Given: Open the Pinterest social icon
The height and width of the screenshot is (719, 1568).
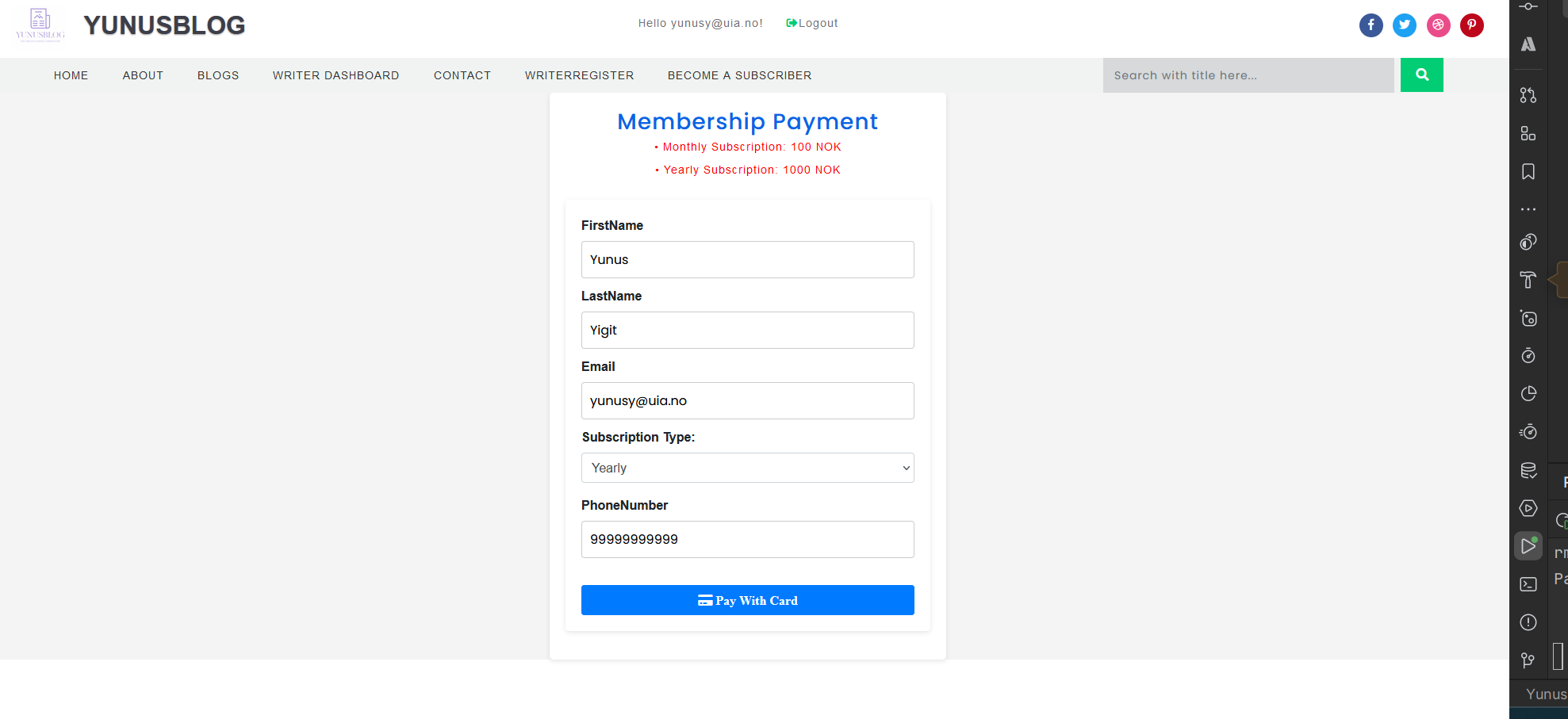Looking at the screenshot, I should coord(1471,25).
